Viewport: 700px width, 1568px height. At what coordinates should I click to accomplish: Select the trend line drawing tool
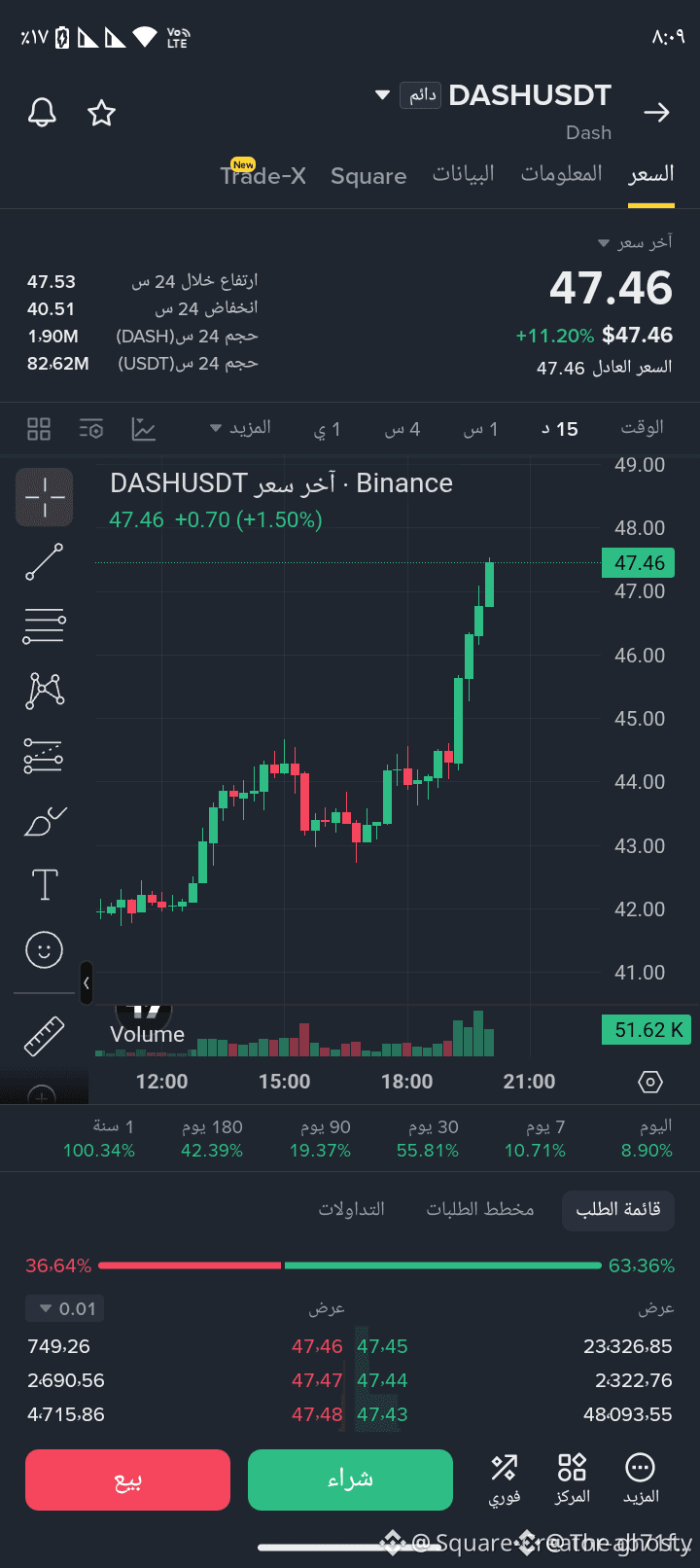tap(44, 562)
